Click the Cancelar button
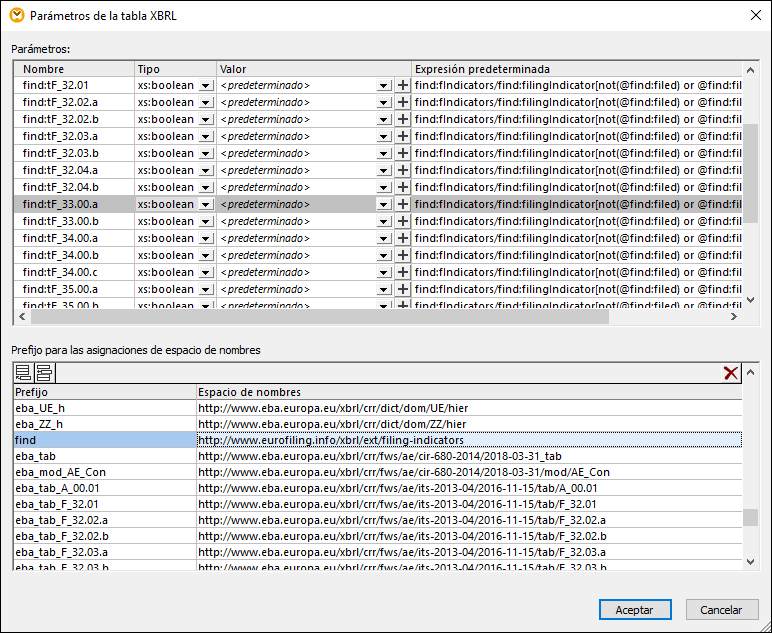The height and width of the screenshot is (633, 772). coord(721,610)
